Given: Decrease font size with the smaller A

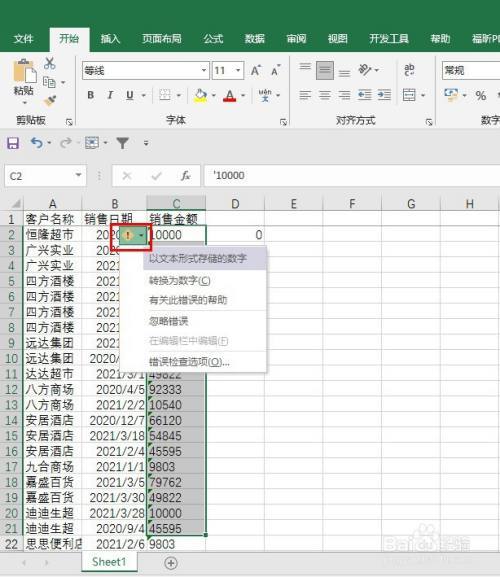Looking at the screenshot, I should 275,70.
